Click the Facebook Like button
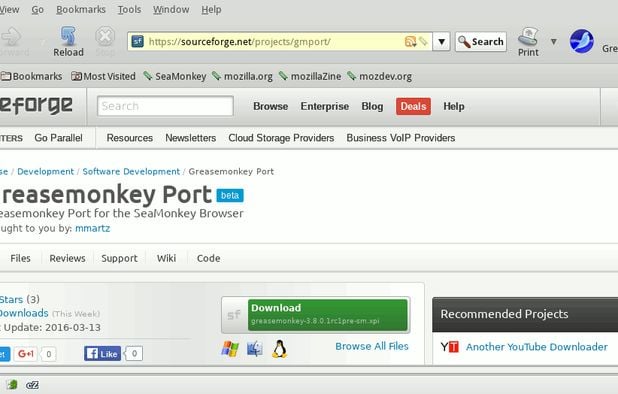 pos(102,353)
